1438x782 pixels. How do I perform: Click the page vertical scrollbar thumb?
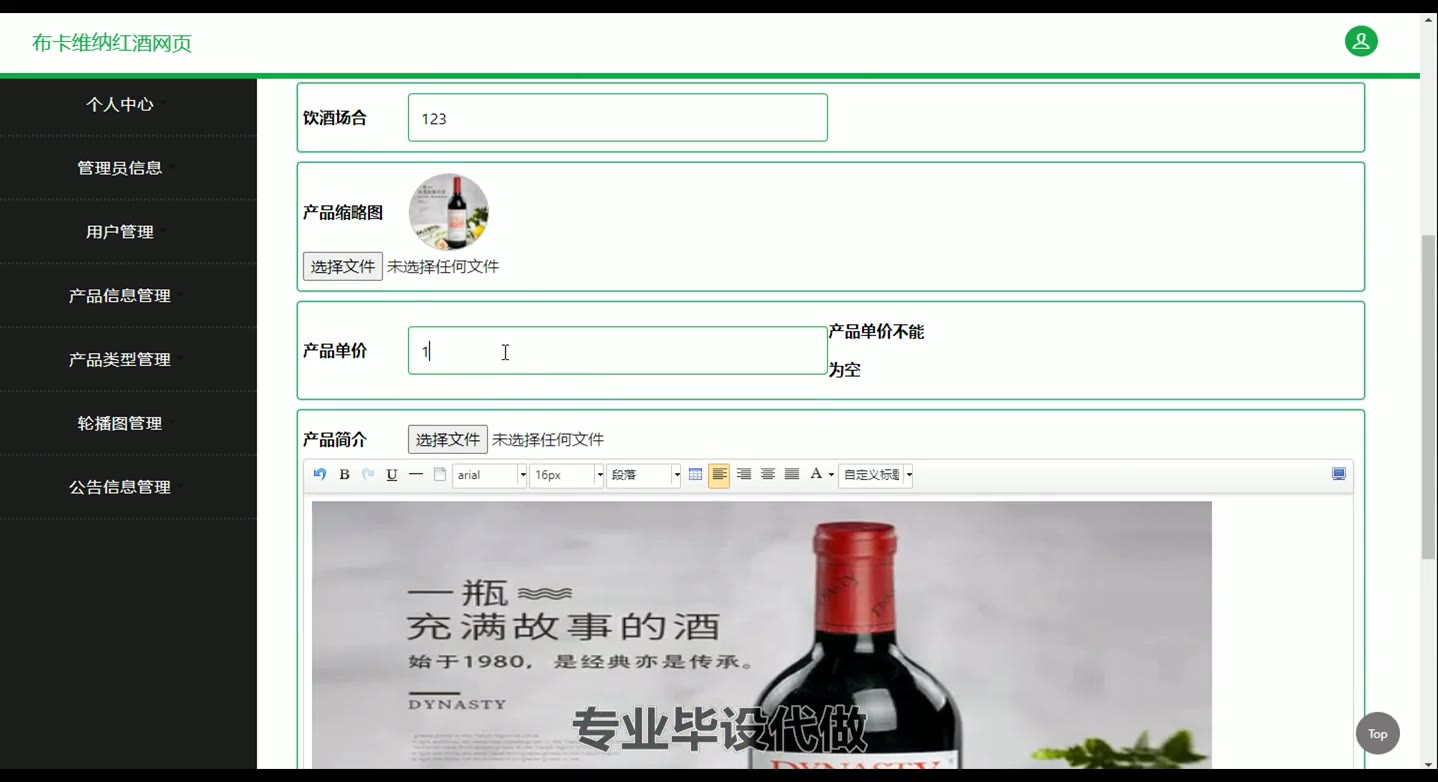pyautogui.click(x=1429, y=398)
